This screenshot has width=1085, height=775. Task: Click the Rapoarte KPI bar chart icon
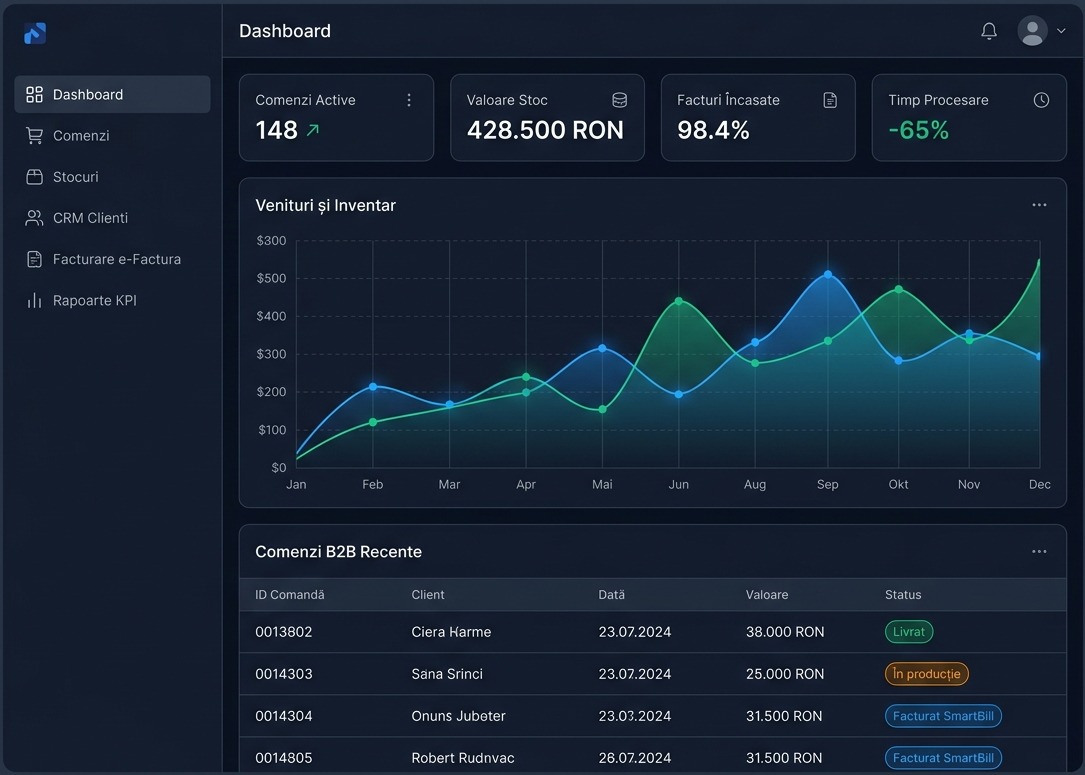(34, 300)
